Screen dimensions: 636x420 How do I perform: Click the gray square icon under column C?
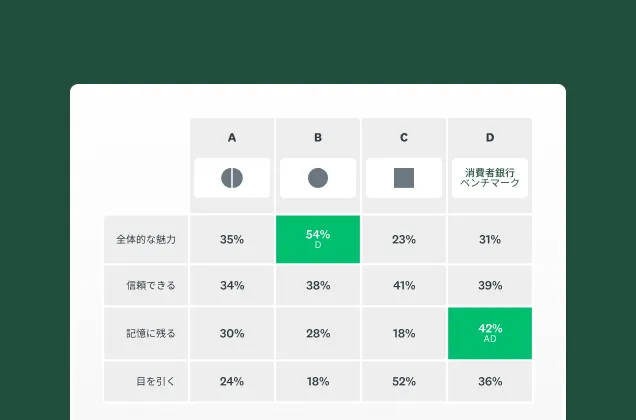tap(404, 178)
